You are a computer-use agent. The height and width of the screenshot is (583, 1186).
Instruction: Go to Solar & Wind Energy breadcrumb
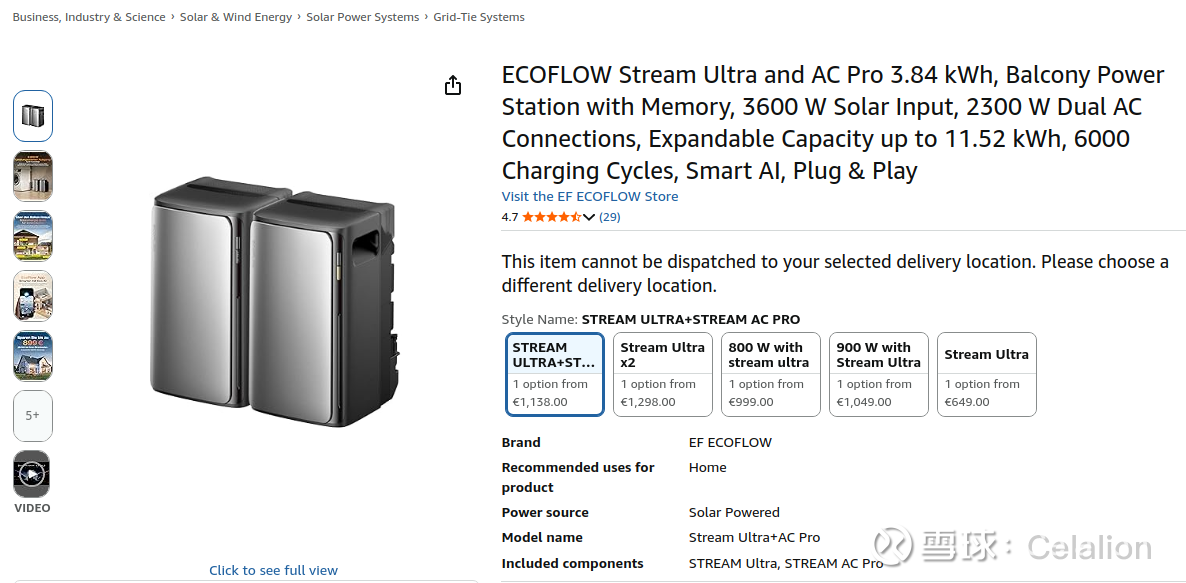[x=236, y=17]
